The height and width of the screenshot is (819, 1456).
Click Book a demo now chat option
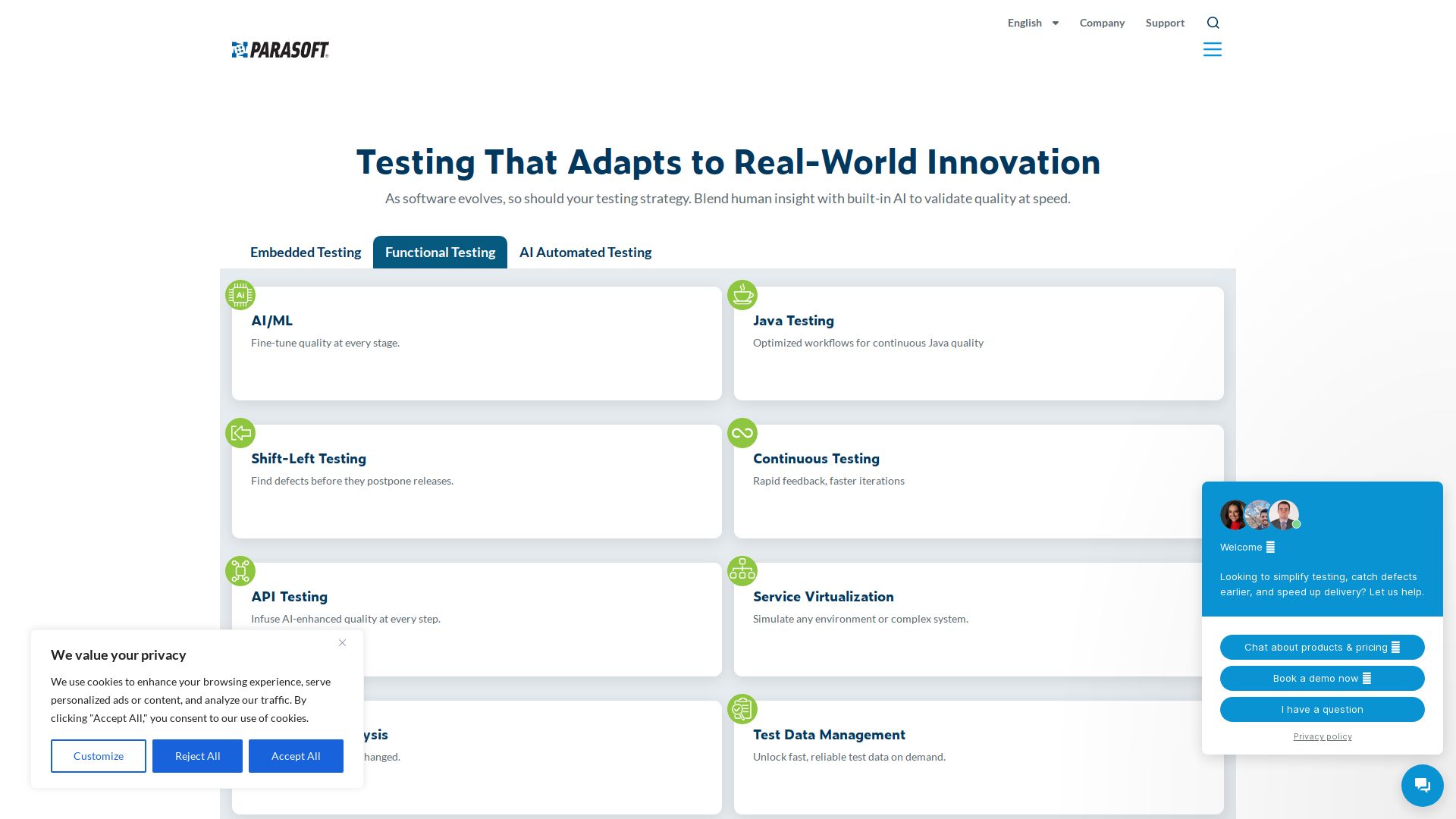pyautogui.click(x=1322, y=679)
